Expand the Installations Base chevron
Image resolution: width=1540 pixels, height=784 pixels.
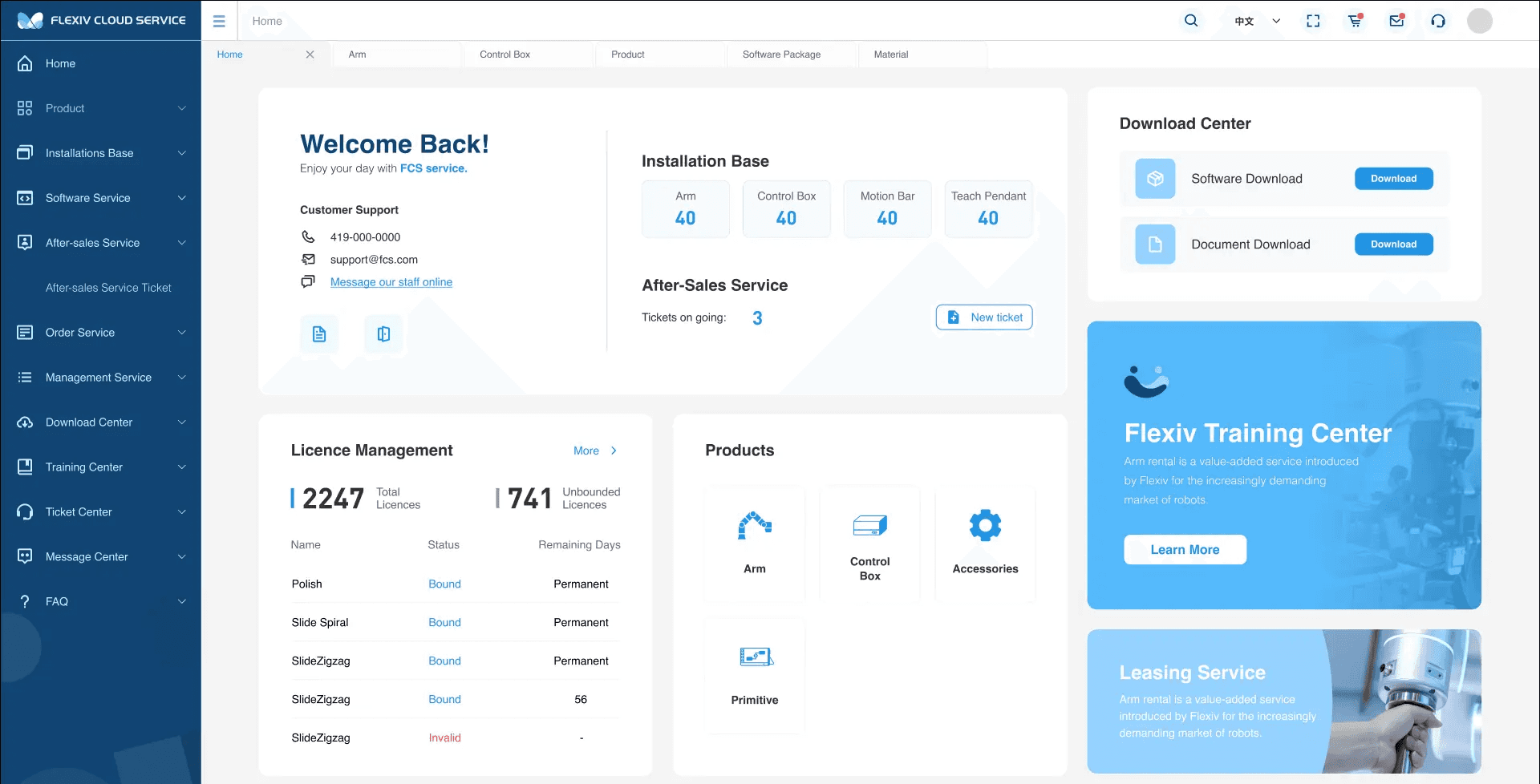[x=182, y=153]
